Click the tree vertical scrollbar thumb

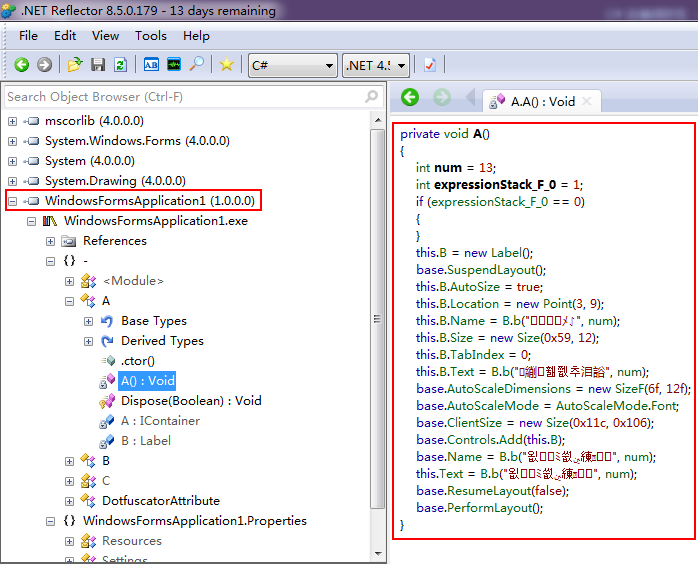pos(378,319)
